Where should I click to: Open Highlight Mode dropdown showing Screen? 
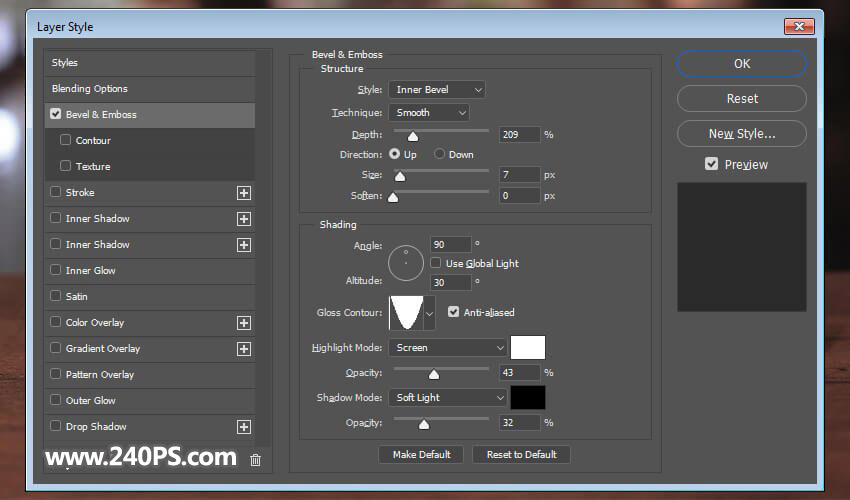(x=448, y=348)
